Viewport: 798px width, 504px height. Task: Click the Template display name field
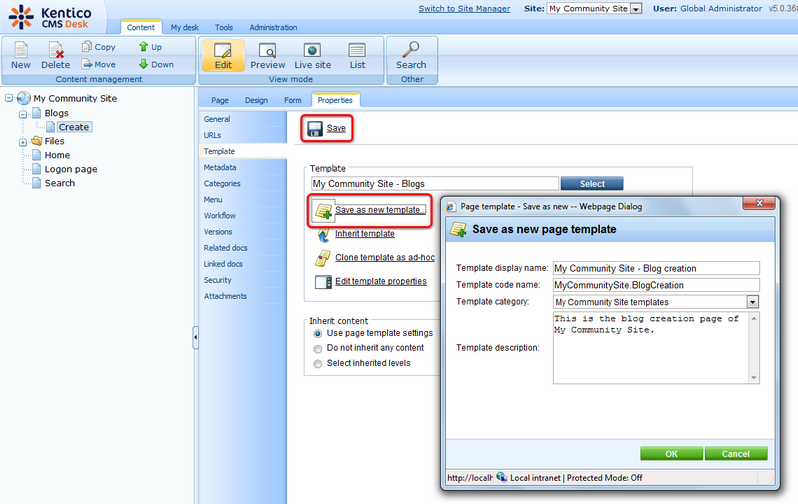tap(656, 268)
